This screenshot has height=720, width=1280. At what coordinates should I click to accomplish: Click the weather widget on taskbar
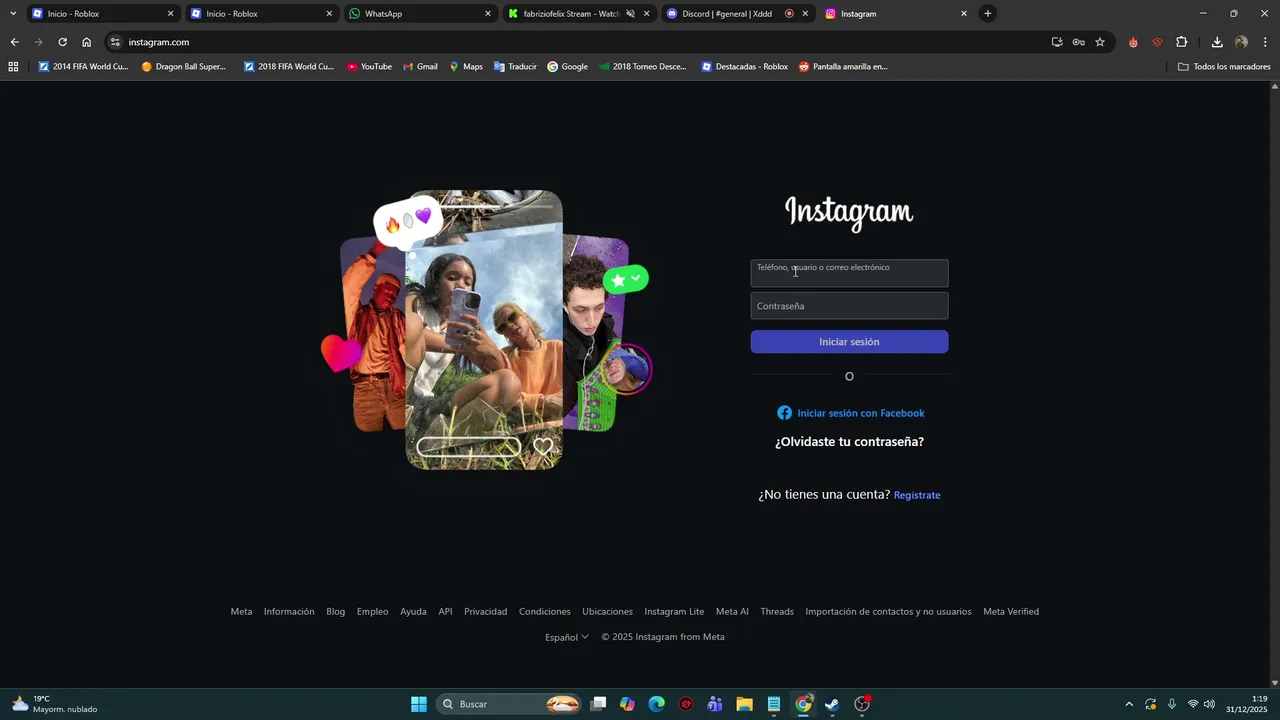[x=55, y=704]
